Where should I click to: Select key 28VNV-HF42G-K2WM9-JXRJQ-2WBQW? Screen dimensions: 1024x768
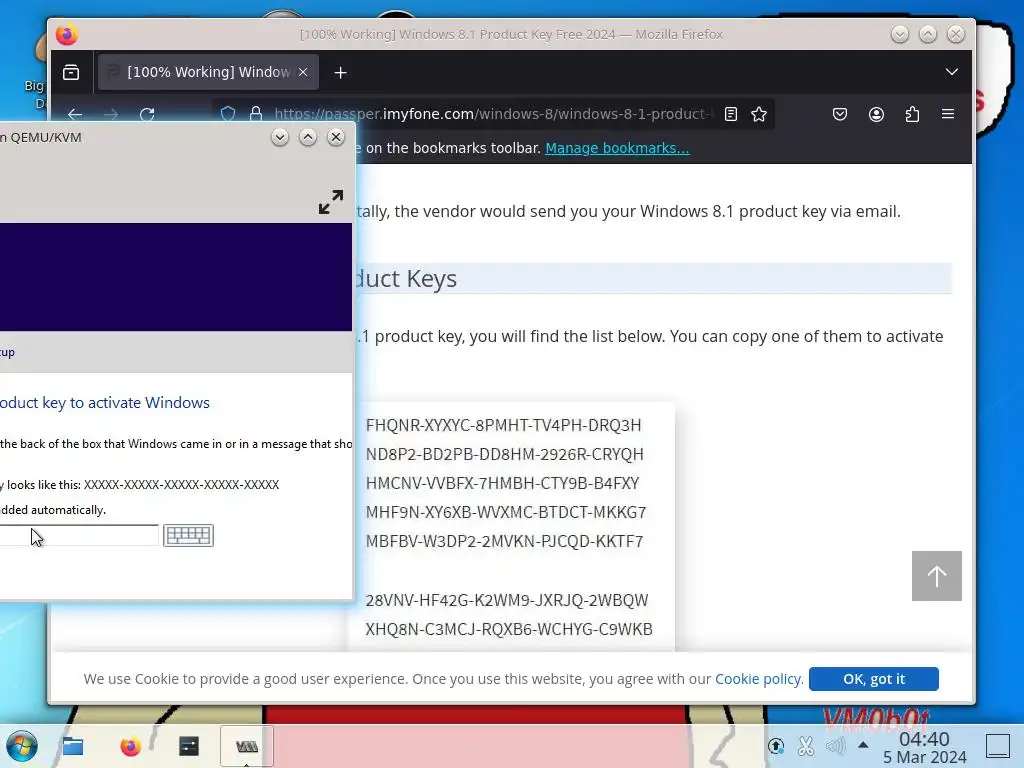click(507, 600)
